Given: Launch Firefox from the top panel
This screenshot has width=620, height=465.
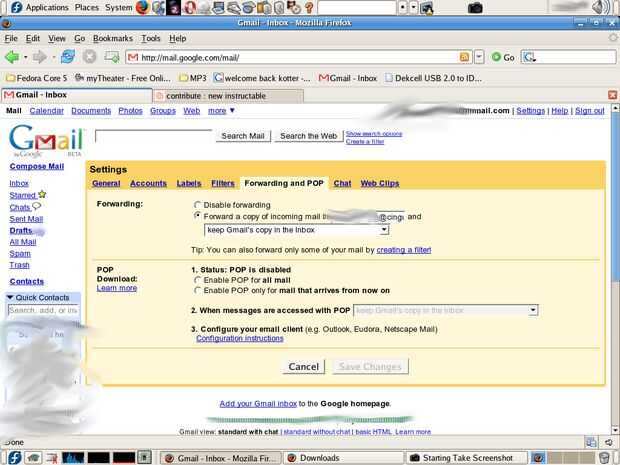Looking at the screenshot, I should [142, 7].
